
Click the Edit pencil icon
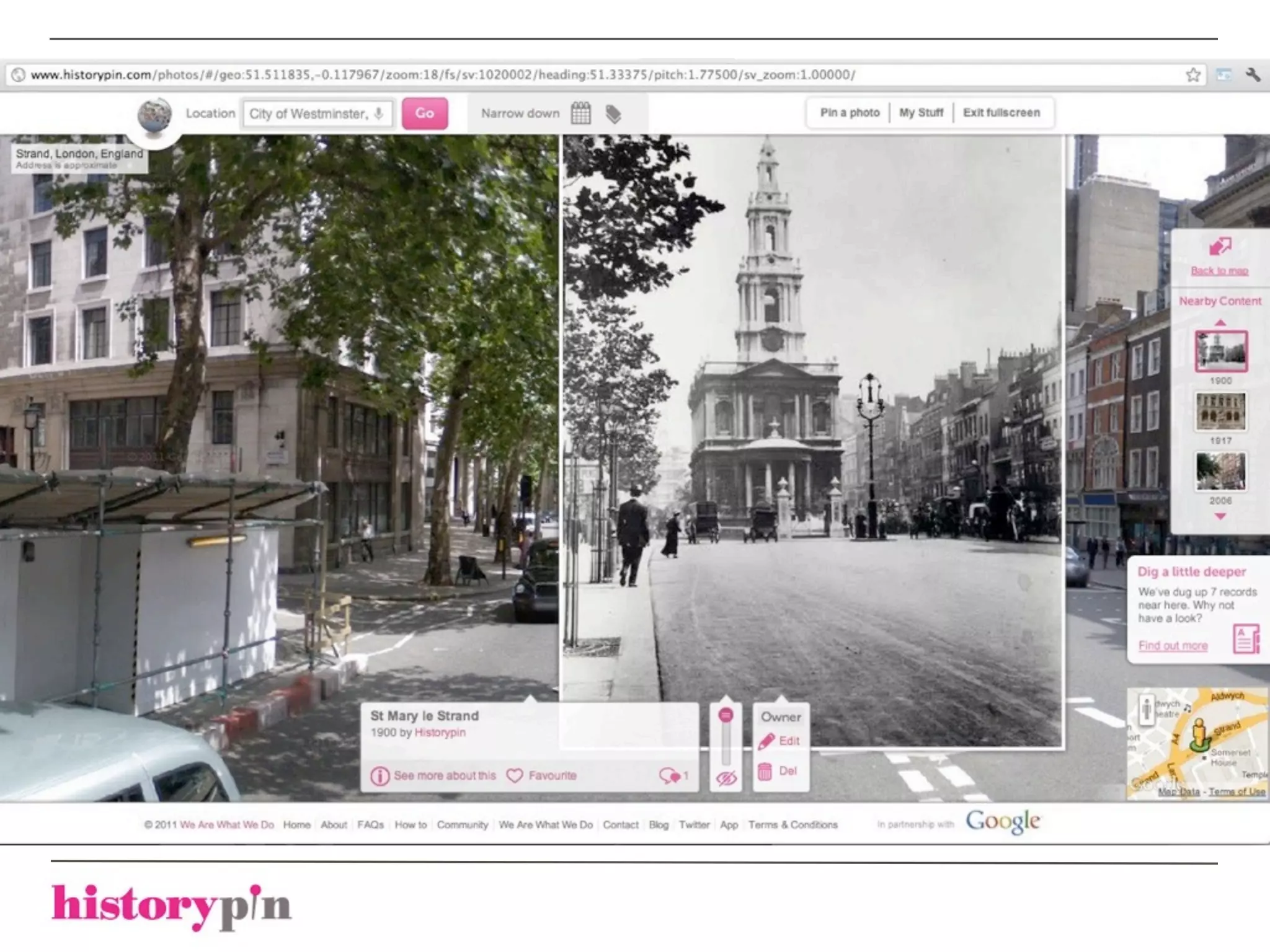[766, 741]
